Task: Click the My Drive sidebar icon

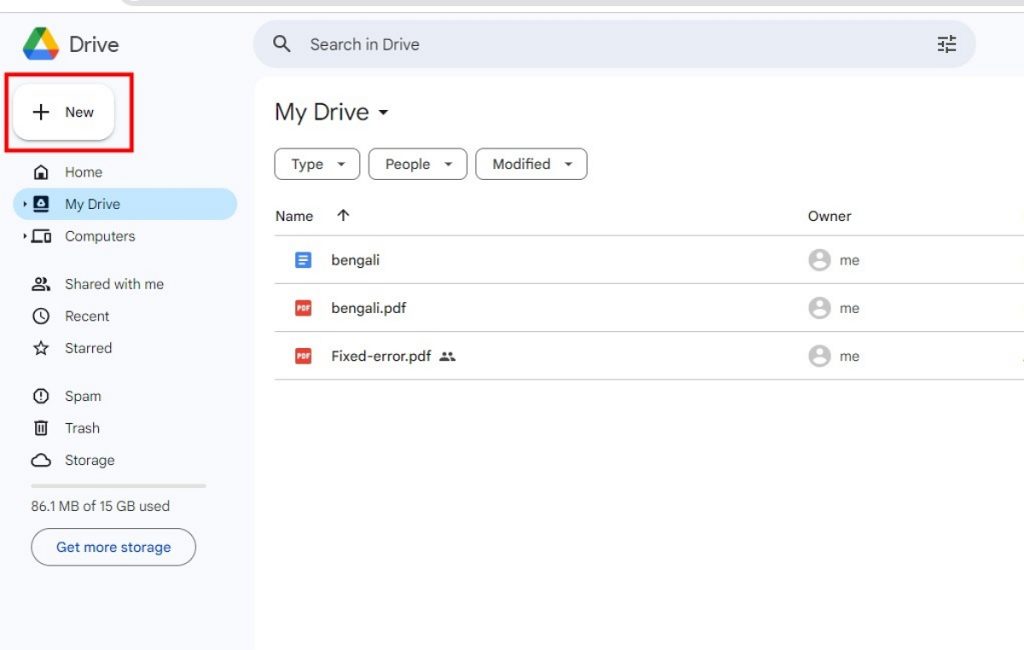Action: pyautogui.click(x=41, y=204)
